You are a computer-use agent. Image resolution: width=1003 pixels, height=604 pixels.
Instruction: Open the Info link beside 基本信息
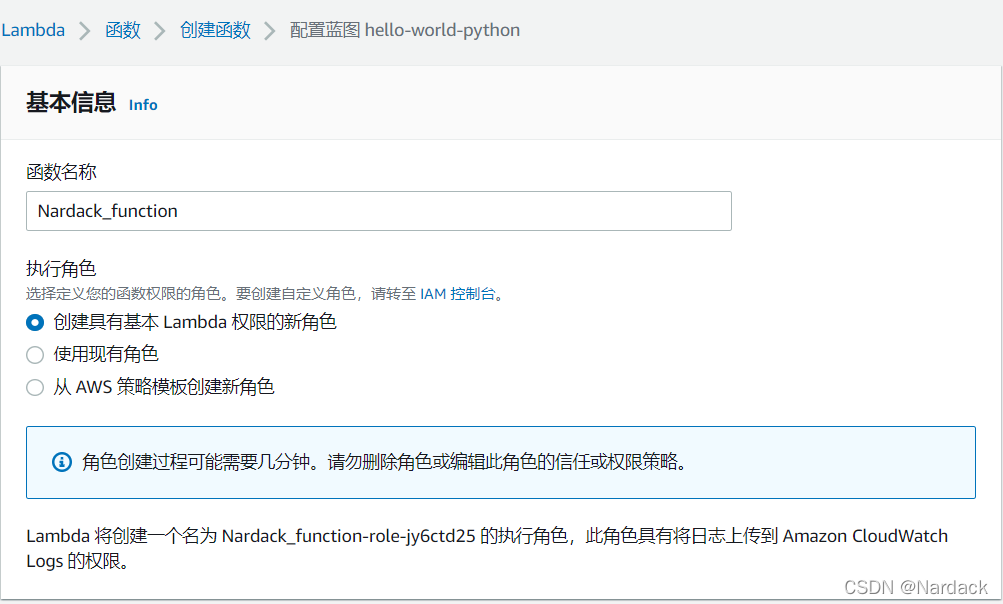pos(143,105)
